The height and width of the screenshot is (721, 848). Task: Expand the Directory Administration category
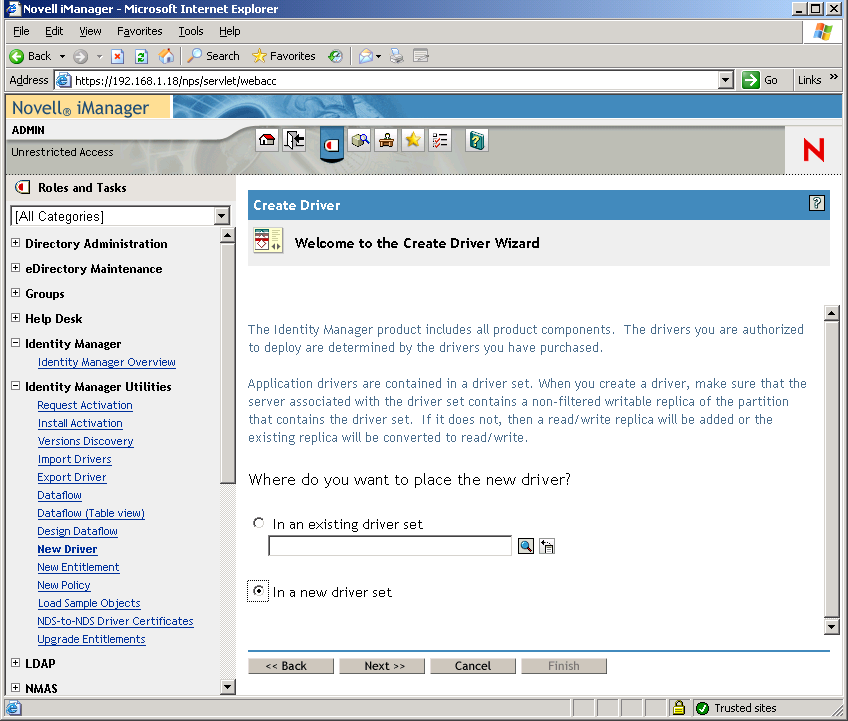click(x=14, y=243)
